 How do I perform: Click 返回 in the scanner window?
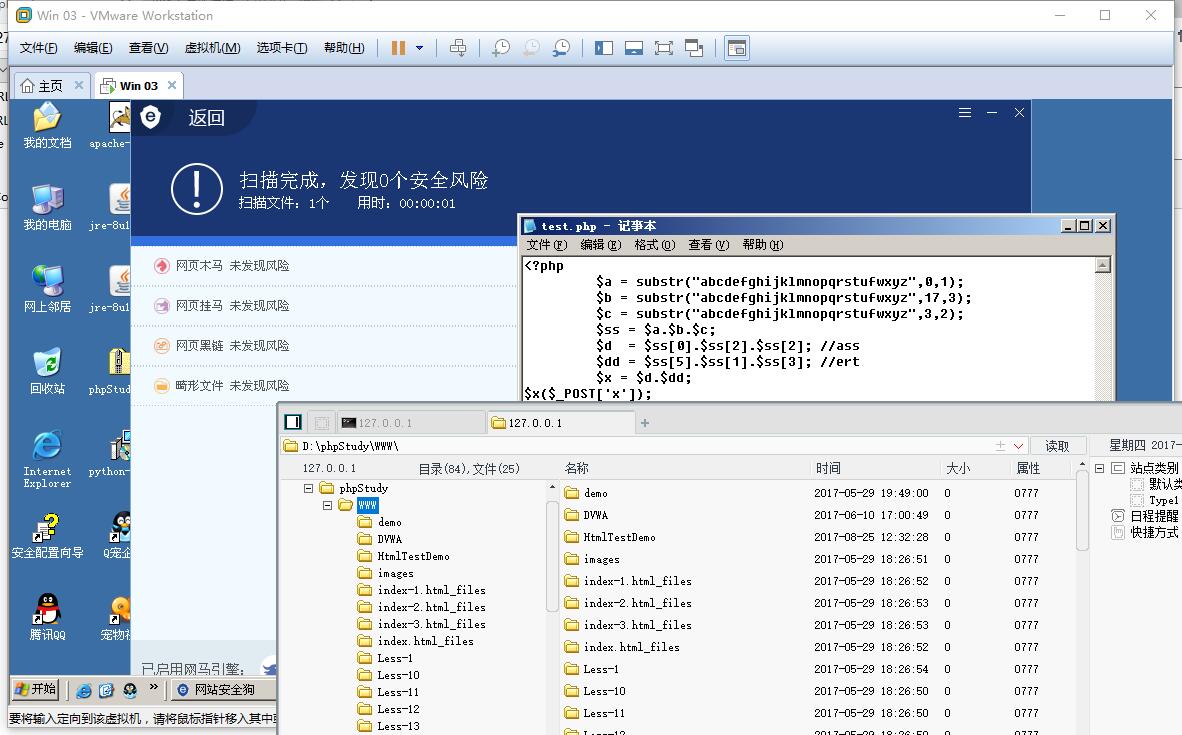(206, 118)
